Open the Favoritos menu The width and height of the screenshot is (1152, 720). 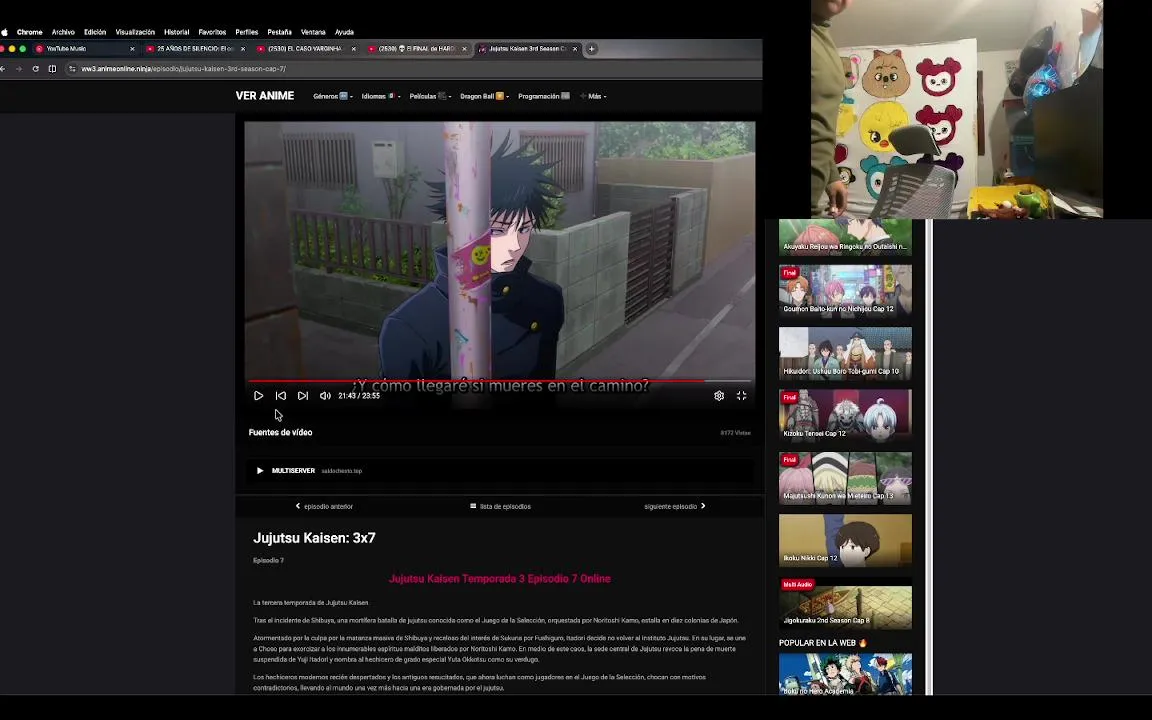click(x=212, y=32)
